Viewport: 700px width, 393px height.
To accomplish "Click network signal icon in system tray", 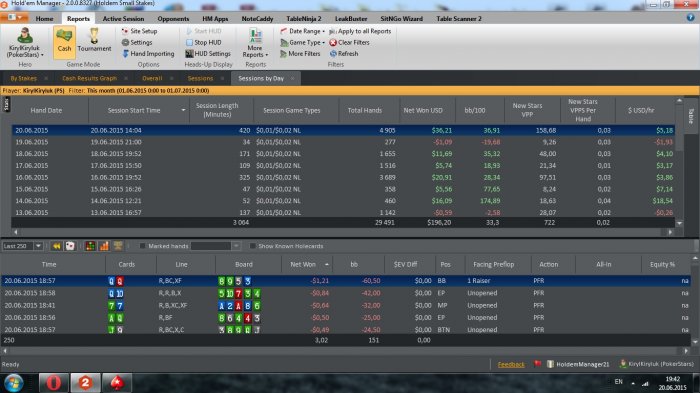I will click(646, 383).
